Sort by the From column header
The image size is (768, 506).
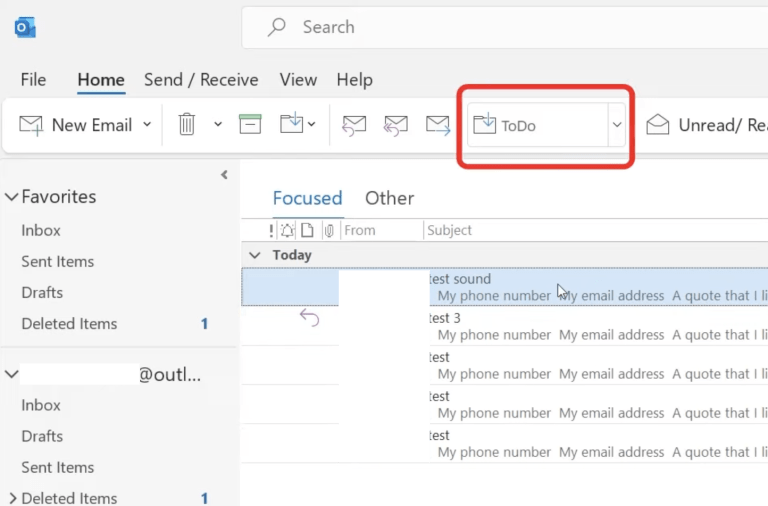pyautogui.click(x=360, y=230)
